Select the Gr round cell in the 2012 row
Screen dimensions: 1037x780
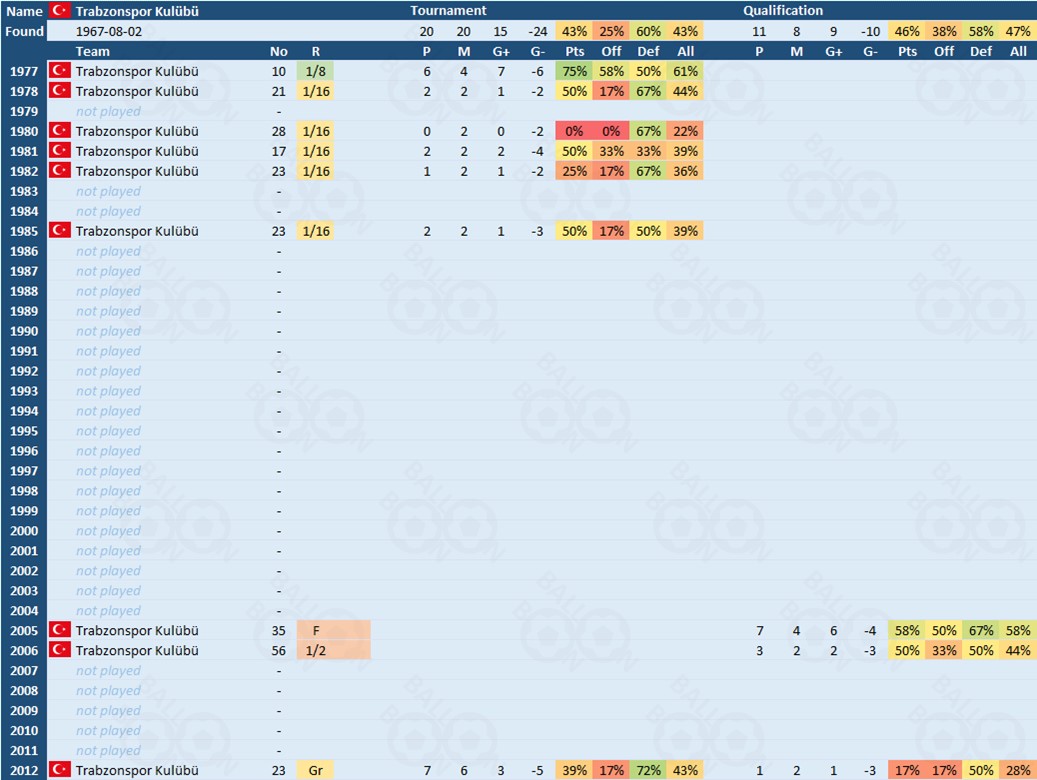(316, 770)
